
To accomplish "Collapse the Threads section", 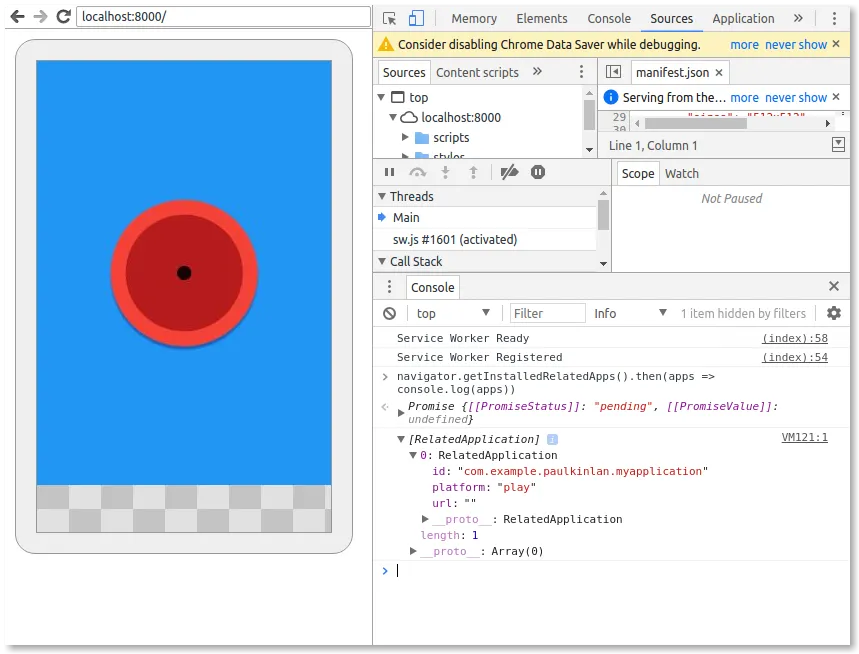I will point(382,197).
